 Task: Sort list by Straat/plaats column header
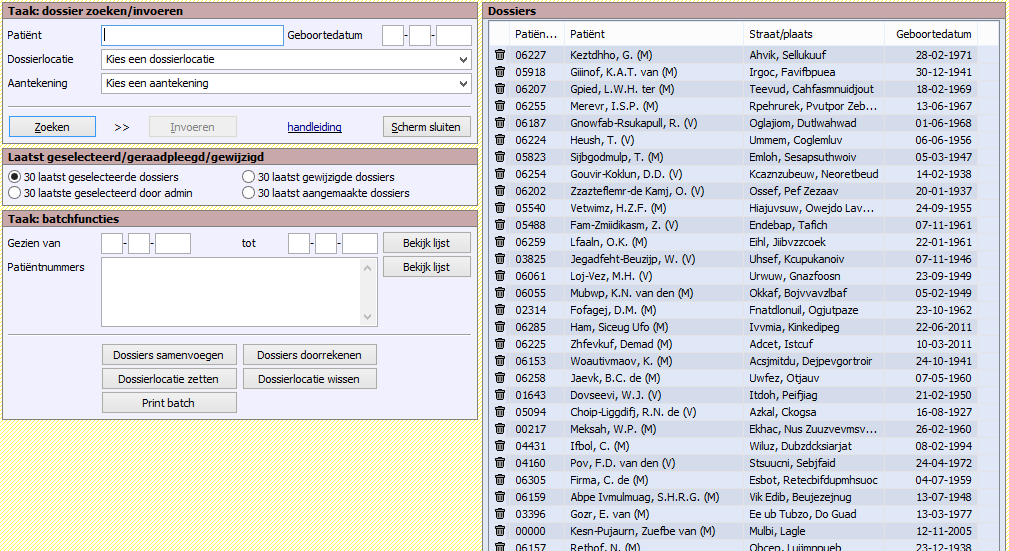(780, 35)
